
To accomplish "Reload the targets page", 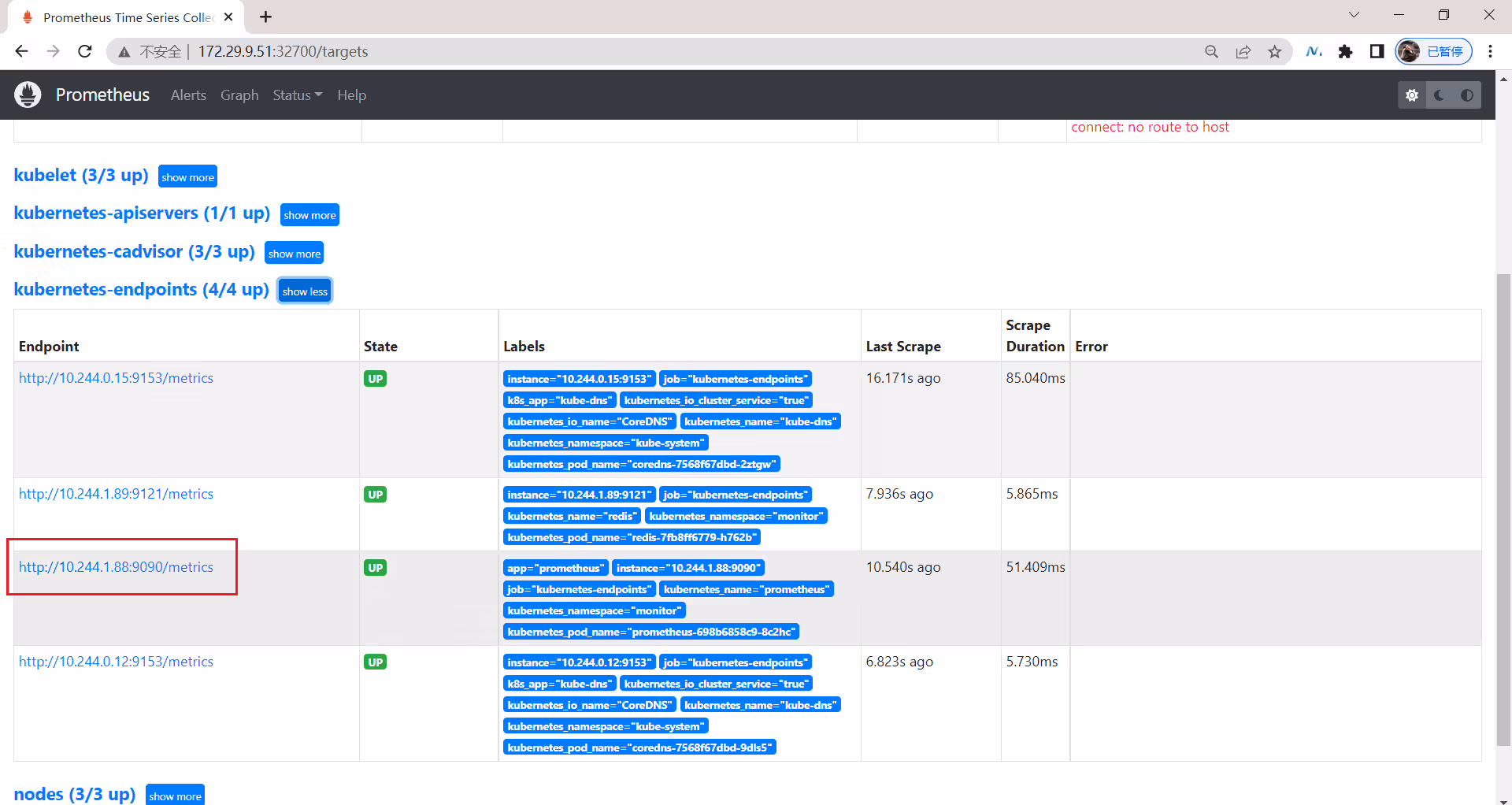I will tap(85, 51).
